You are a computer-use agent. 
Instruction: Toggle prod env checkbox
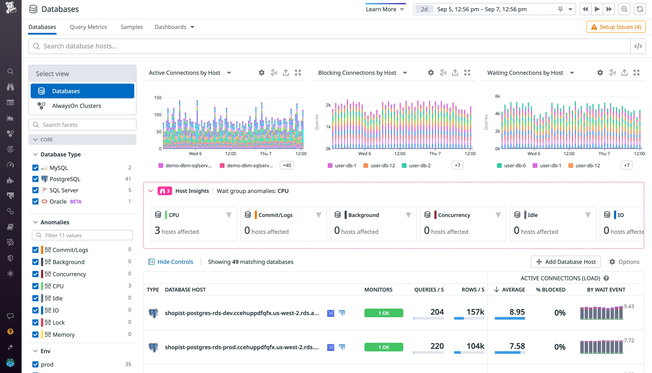coord(35,364)
